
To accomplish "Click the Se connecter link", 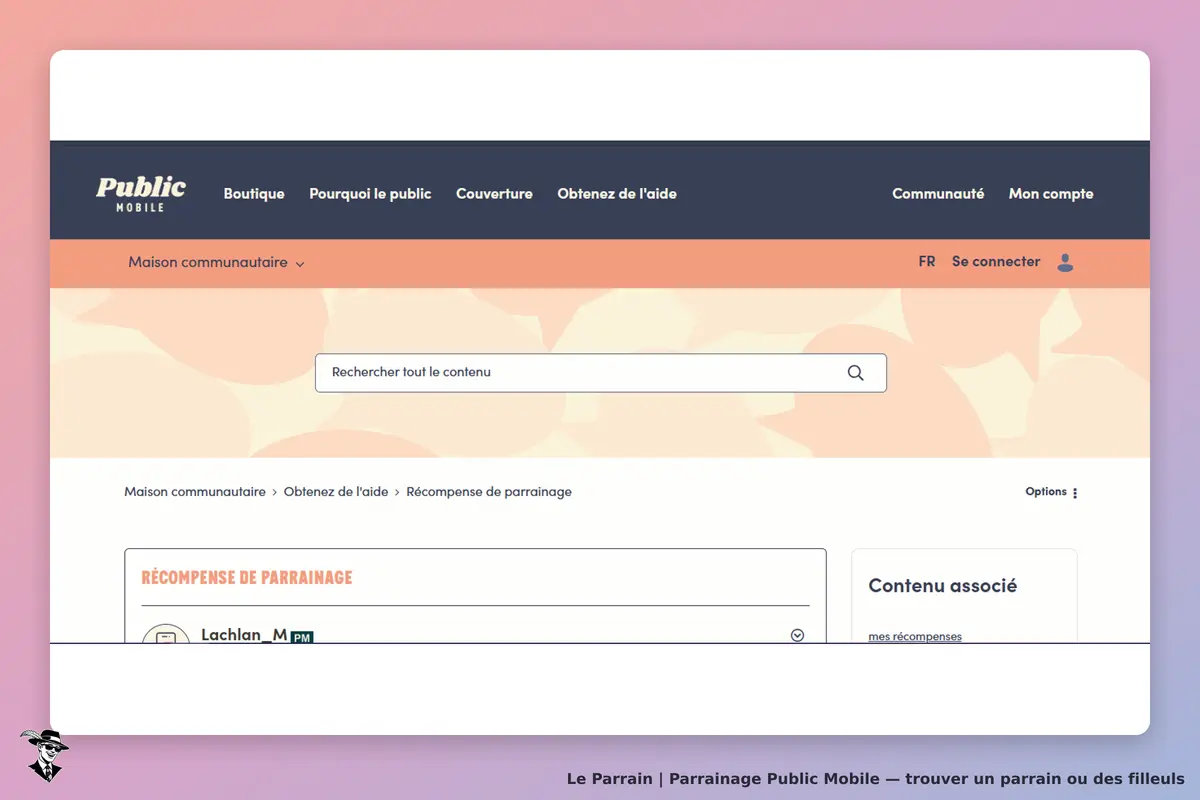I will point(996,262).
